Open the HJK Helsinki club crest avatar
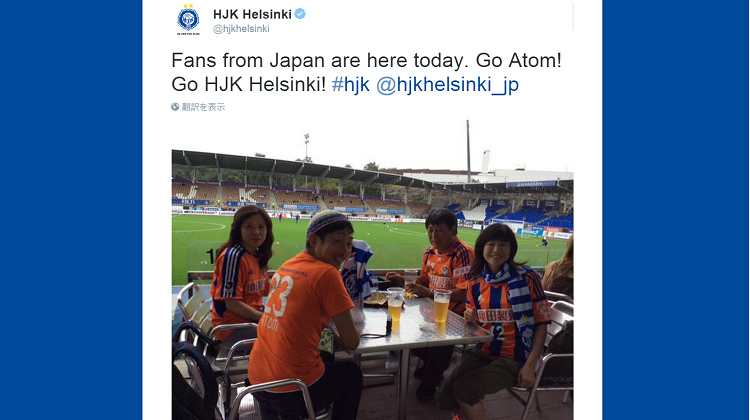 188,20
